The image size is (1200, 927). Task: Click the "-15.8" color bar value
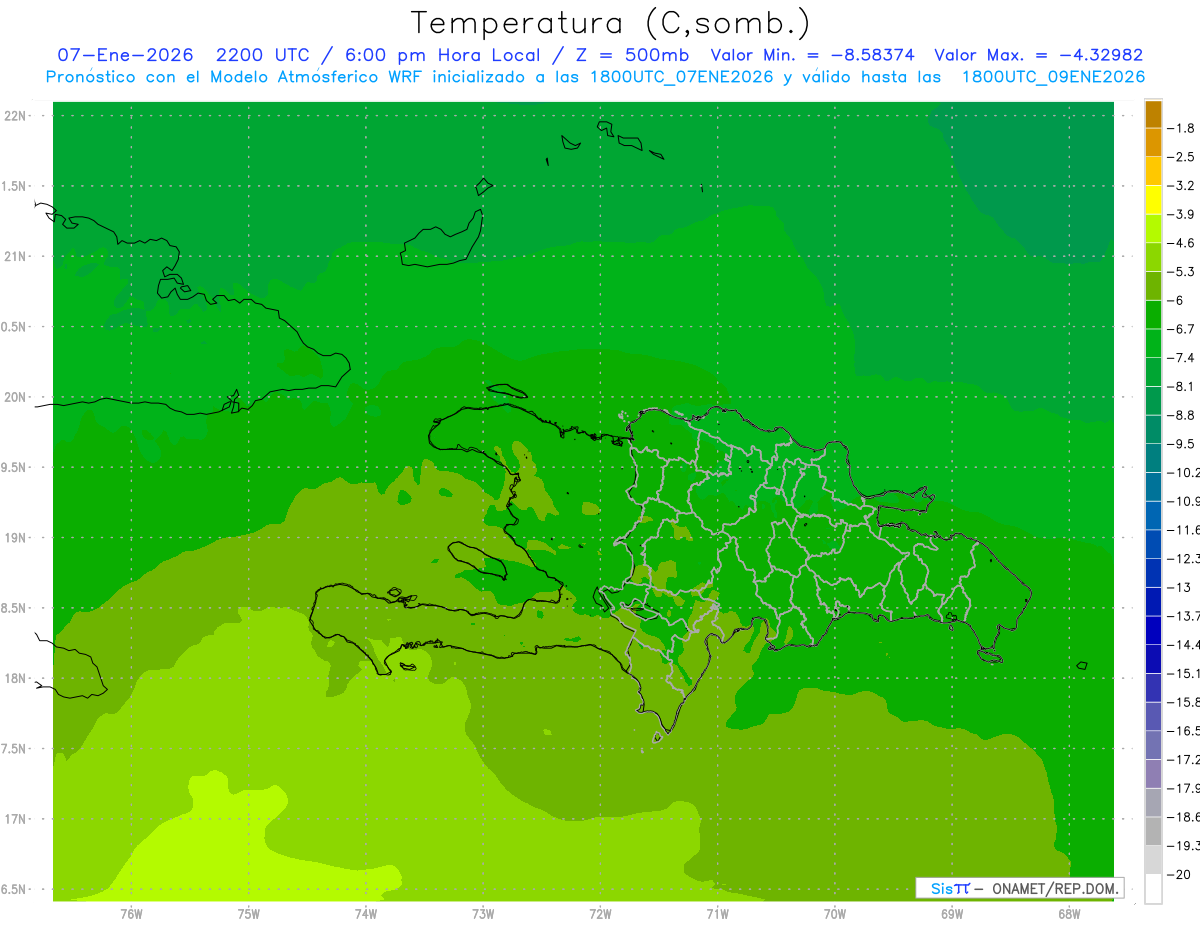click(x=1184, y=702)
